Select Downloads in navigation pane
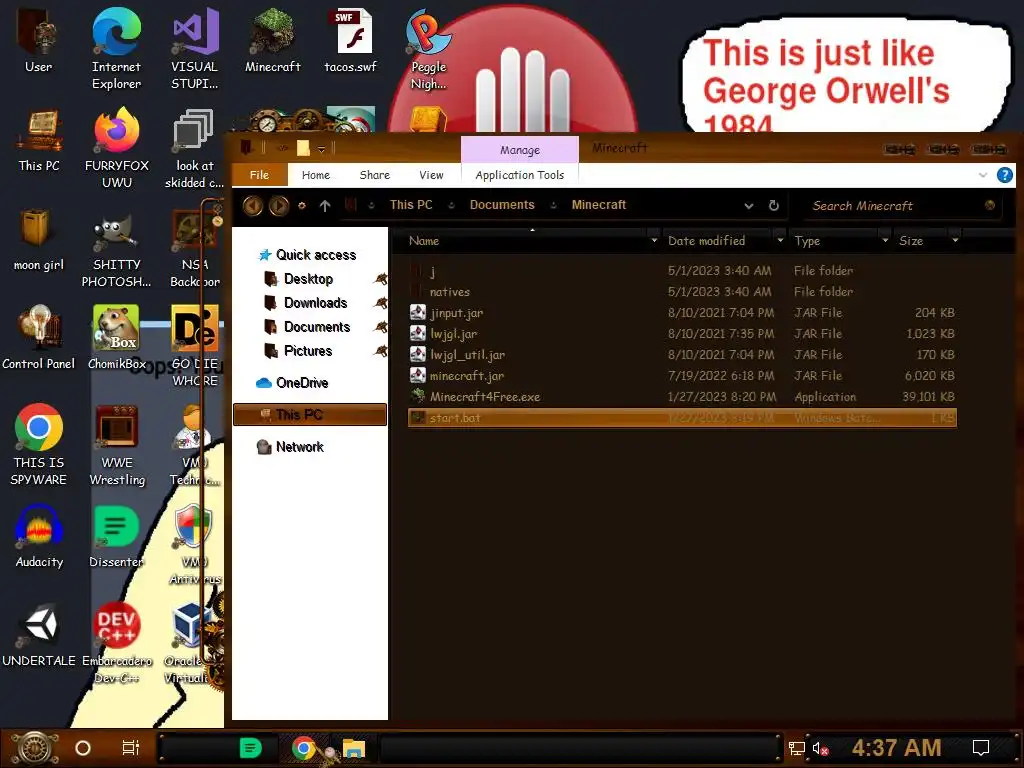 coord(315,303)
